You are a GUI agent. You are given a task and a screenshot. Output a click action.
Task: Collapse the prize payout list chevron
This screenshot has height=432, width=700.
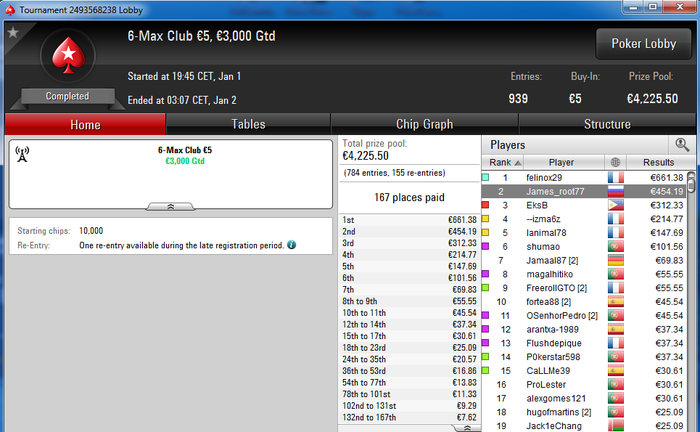467,428
